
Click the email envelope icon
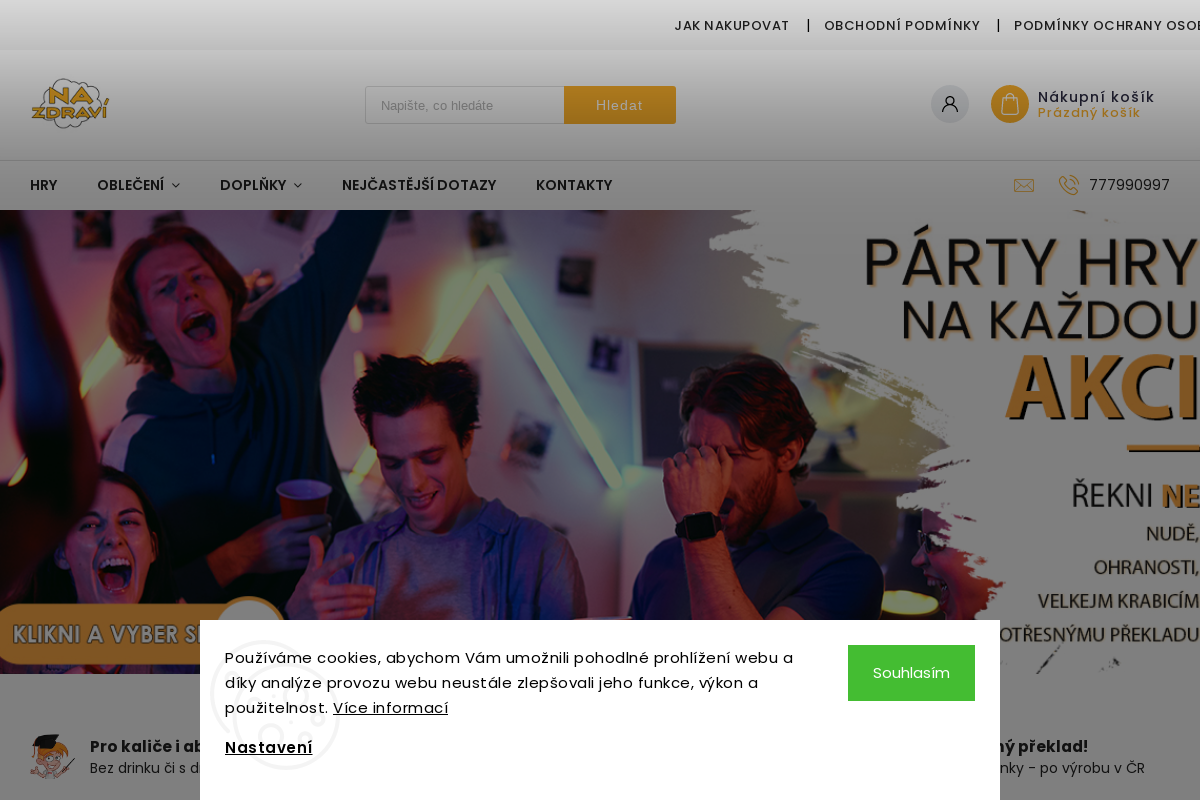[1024, 185]
